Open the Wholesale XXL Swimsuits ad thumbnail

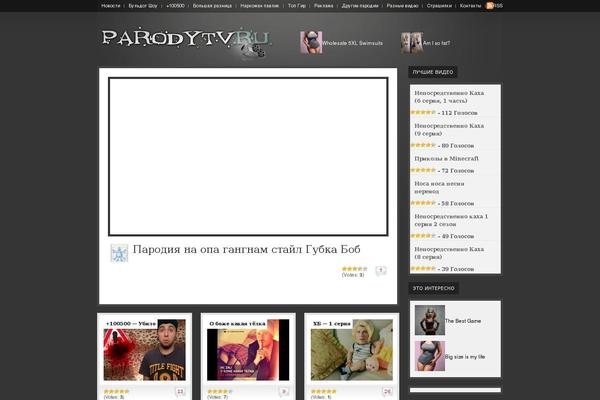tap(311, 42)
